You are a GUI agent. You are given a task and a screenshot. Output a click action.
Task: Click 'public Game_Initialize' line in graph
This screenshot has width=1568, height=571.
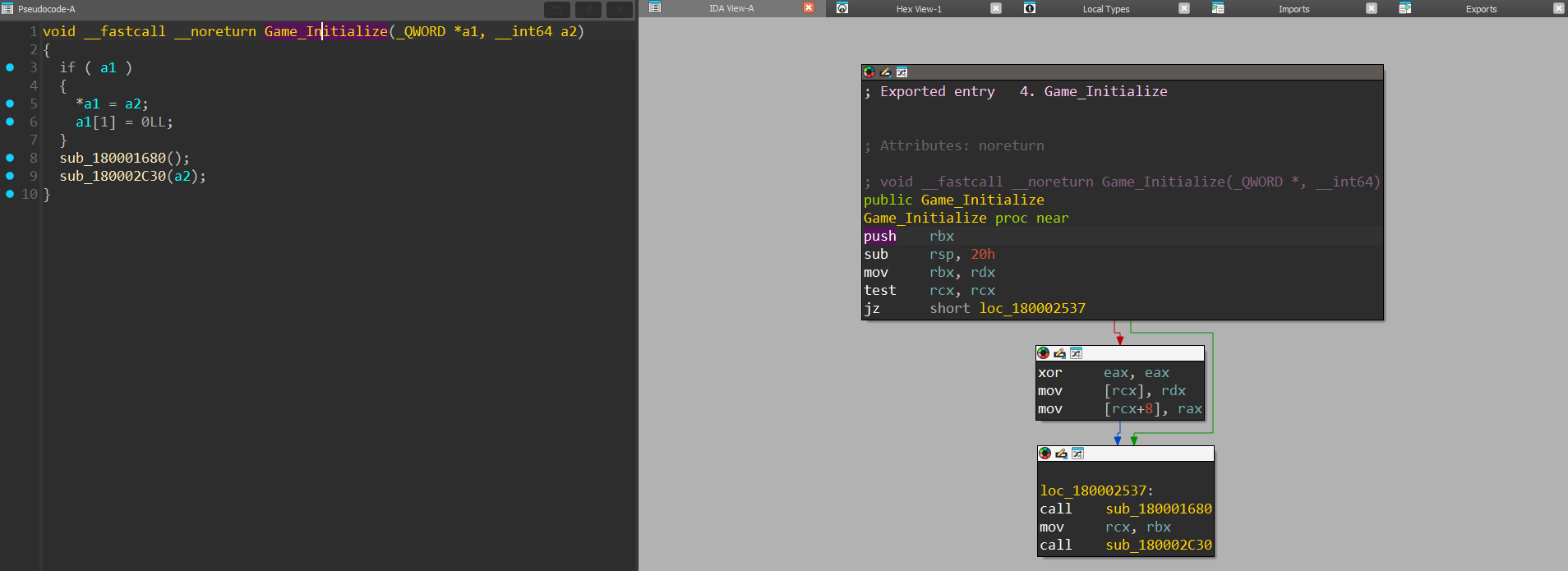point(954,200)
